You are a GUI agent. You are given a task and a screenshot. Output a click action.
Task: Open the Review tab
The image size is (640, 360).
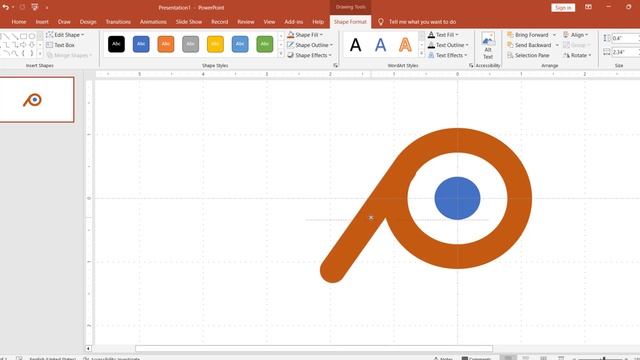coord(246,22)
